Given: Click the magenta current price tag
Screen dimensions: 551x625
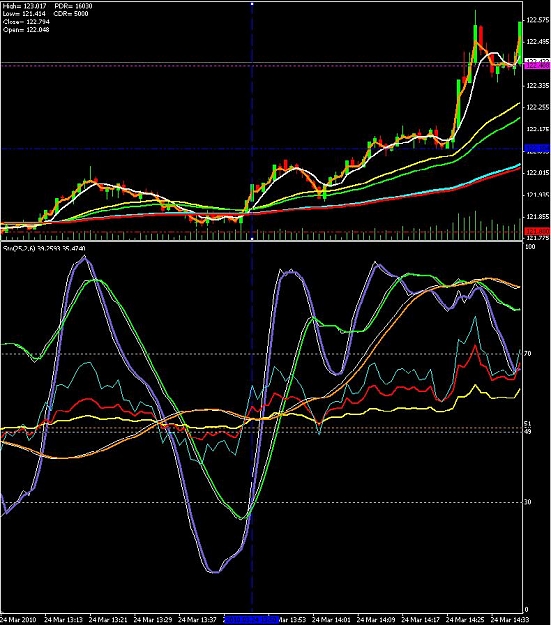Looking at the screenshot, I should [x=537, y=65].
